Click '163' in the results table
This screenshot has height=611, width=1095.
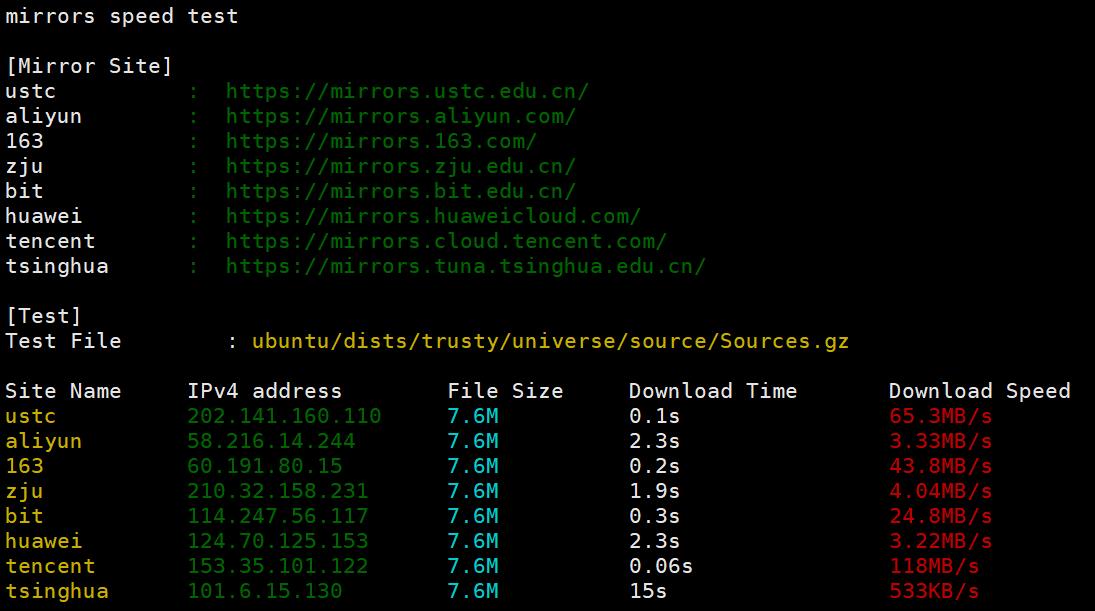24,466
